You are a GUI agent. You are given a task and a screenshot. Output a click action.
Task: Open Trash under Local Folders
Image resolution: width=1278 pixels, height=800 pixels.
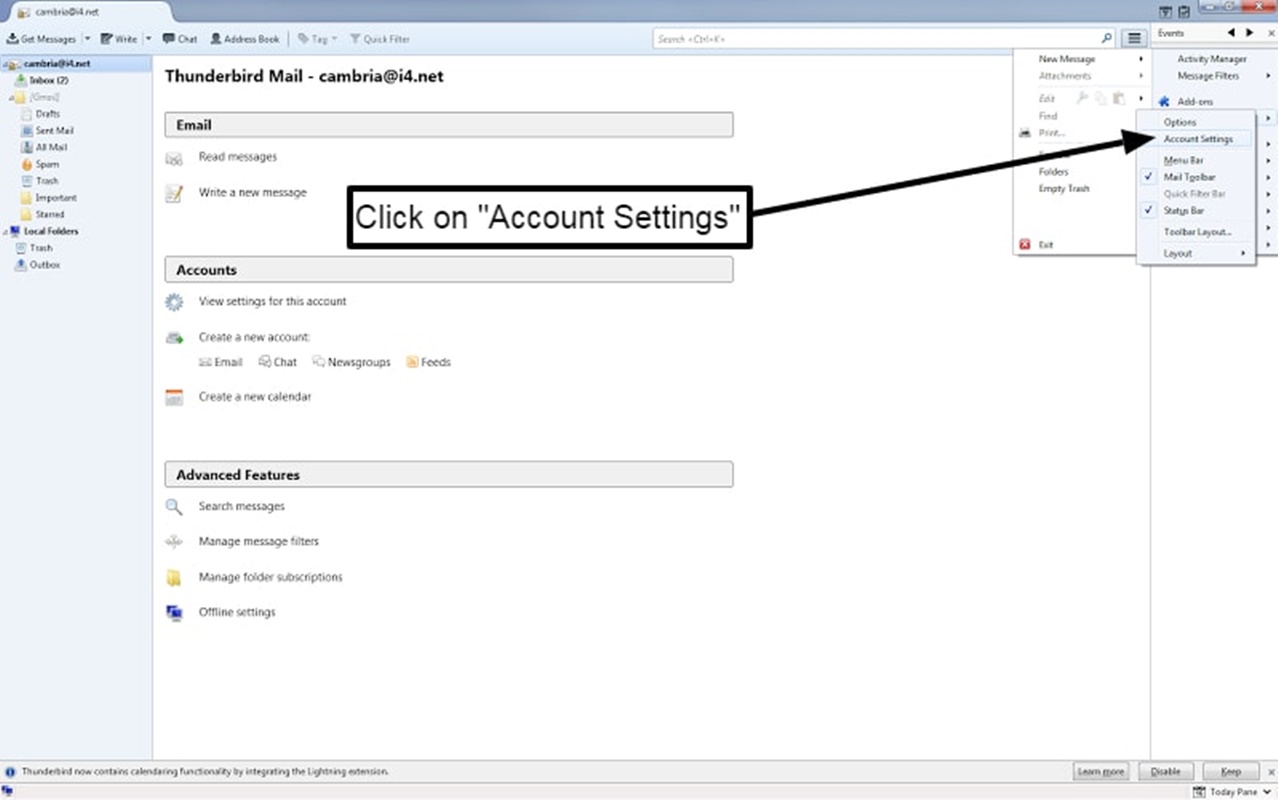coord(40,248)
